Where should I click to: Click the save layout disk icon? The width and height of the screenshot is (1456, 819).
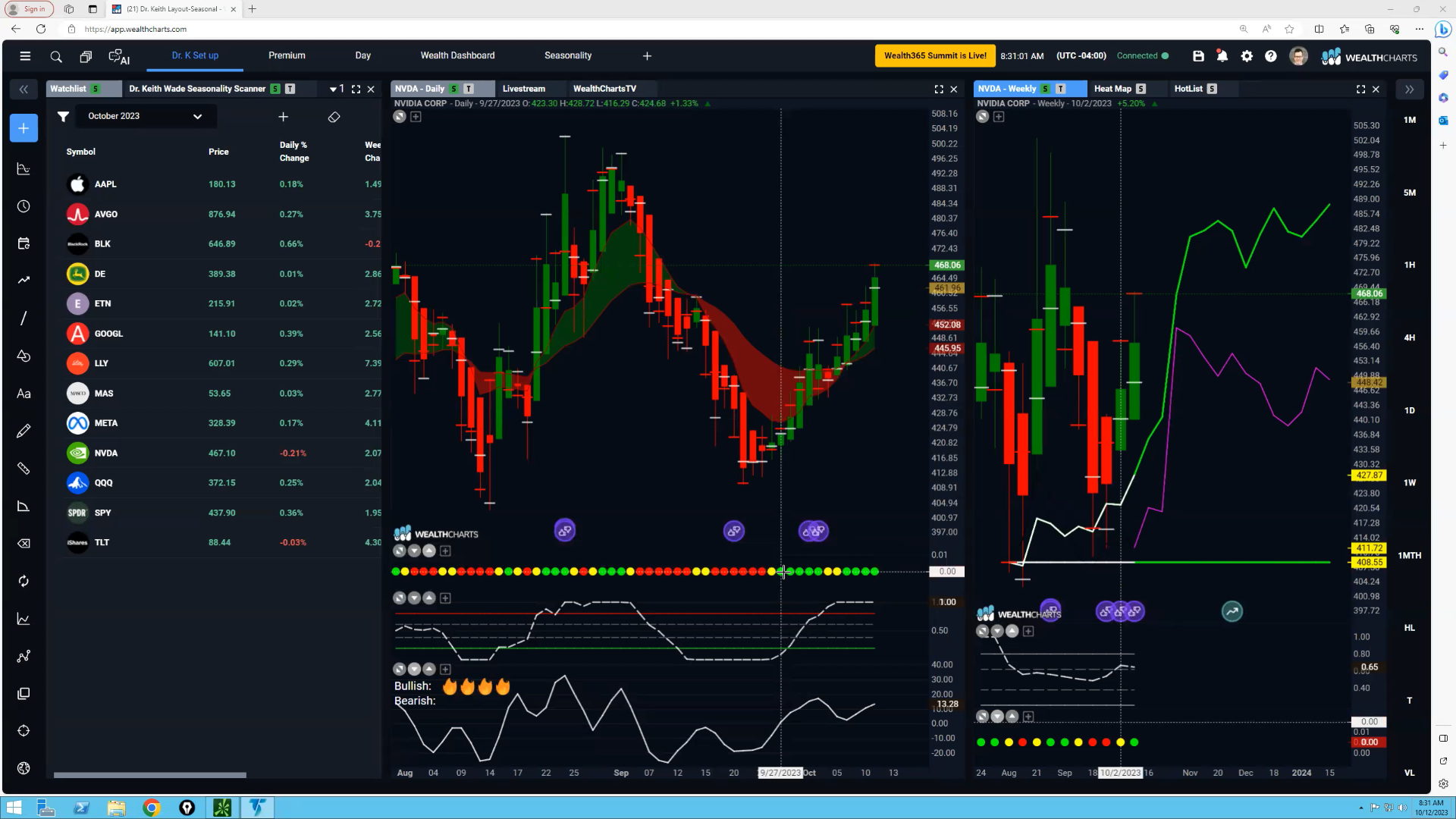(x=1198, y=56)
